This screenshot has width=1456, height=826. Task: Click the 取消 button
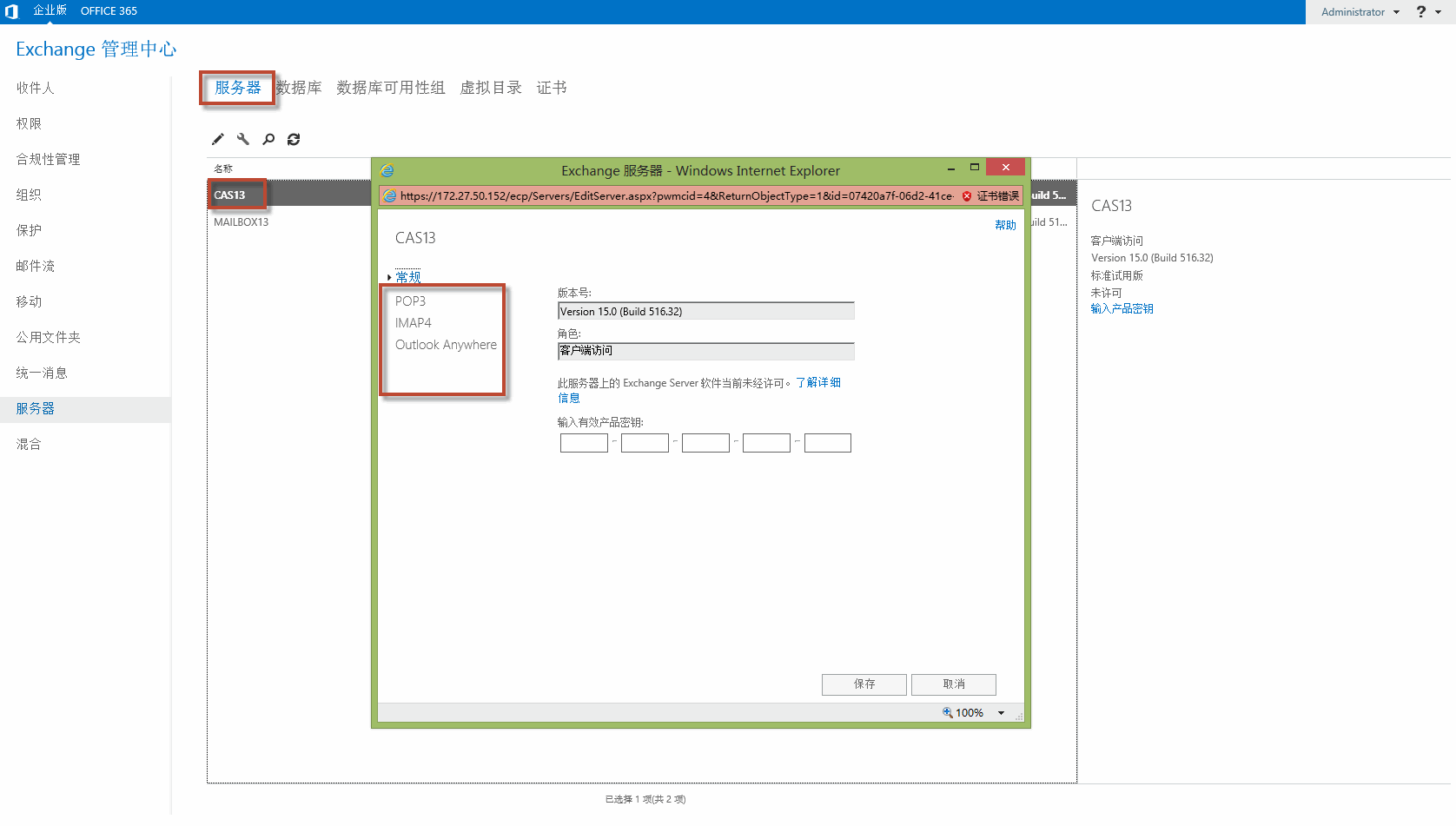click(x=954, y=684)
